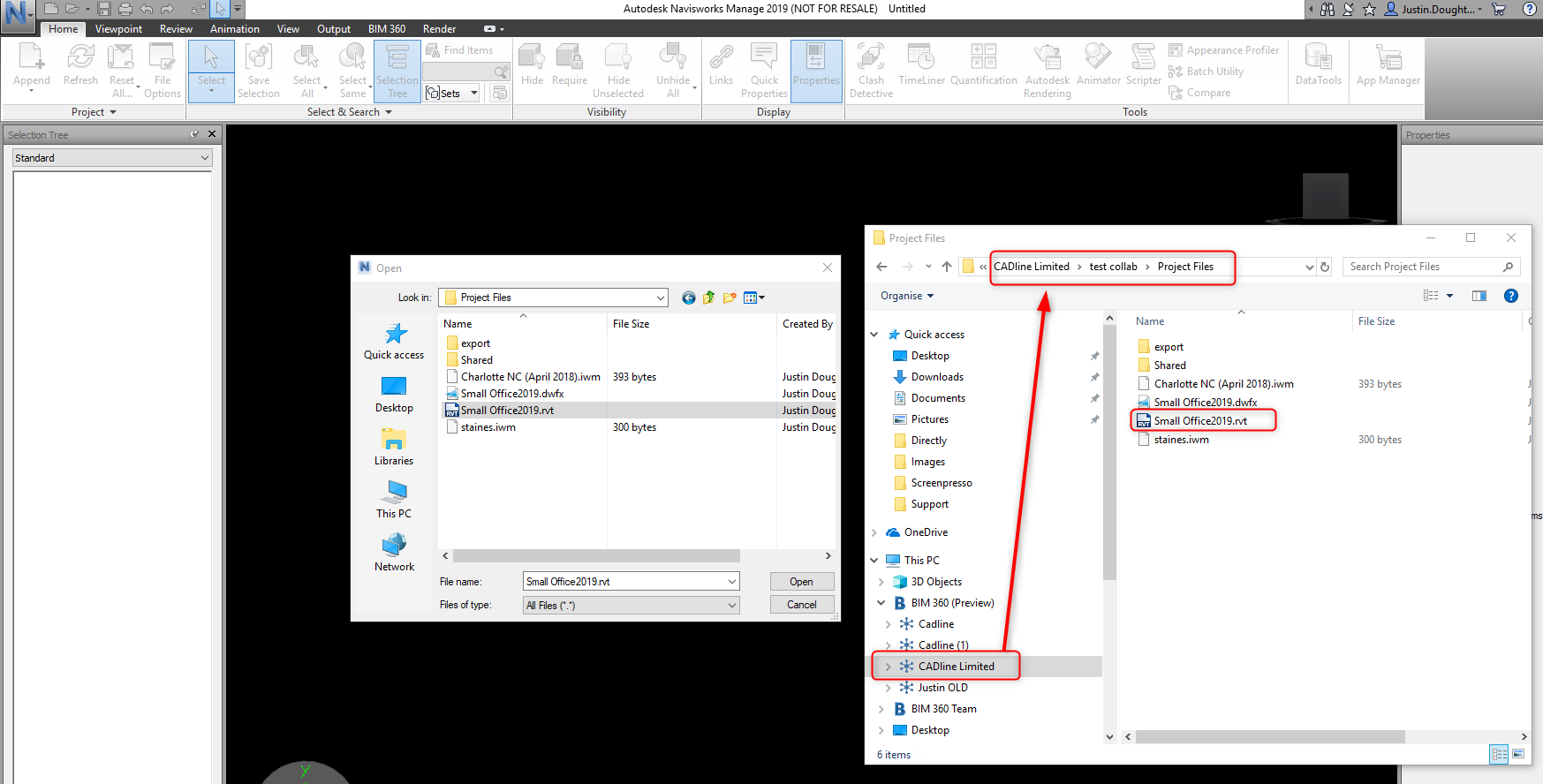Cancel the Open dialog

[801, 605]
